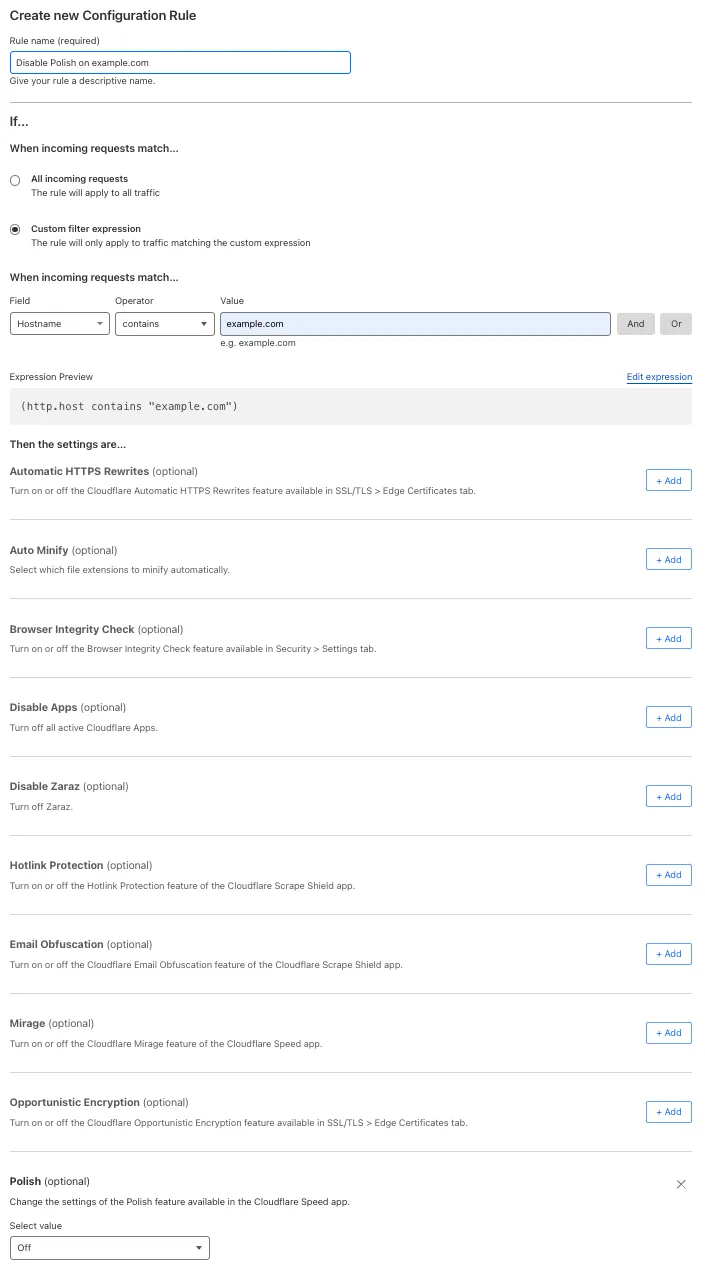Add Mirage setting
705x1272 pixels.
(x=668, y=1033)
